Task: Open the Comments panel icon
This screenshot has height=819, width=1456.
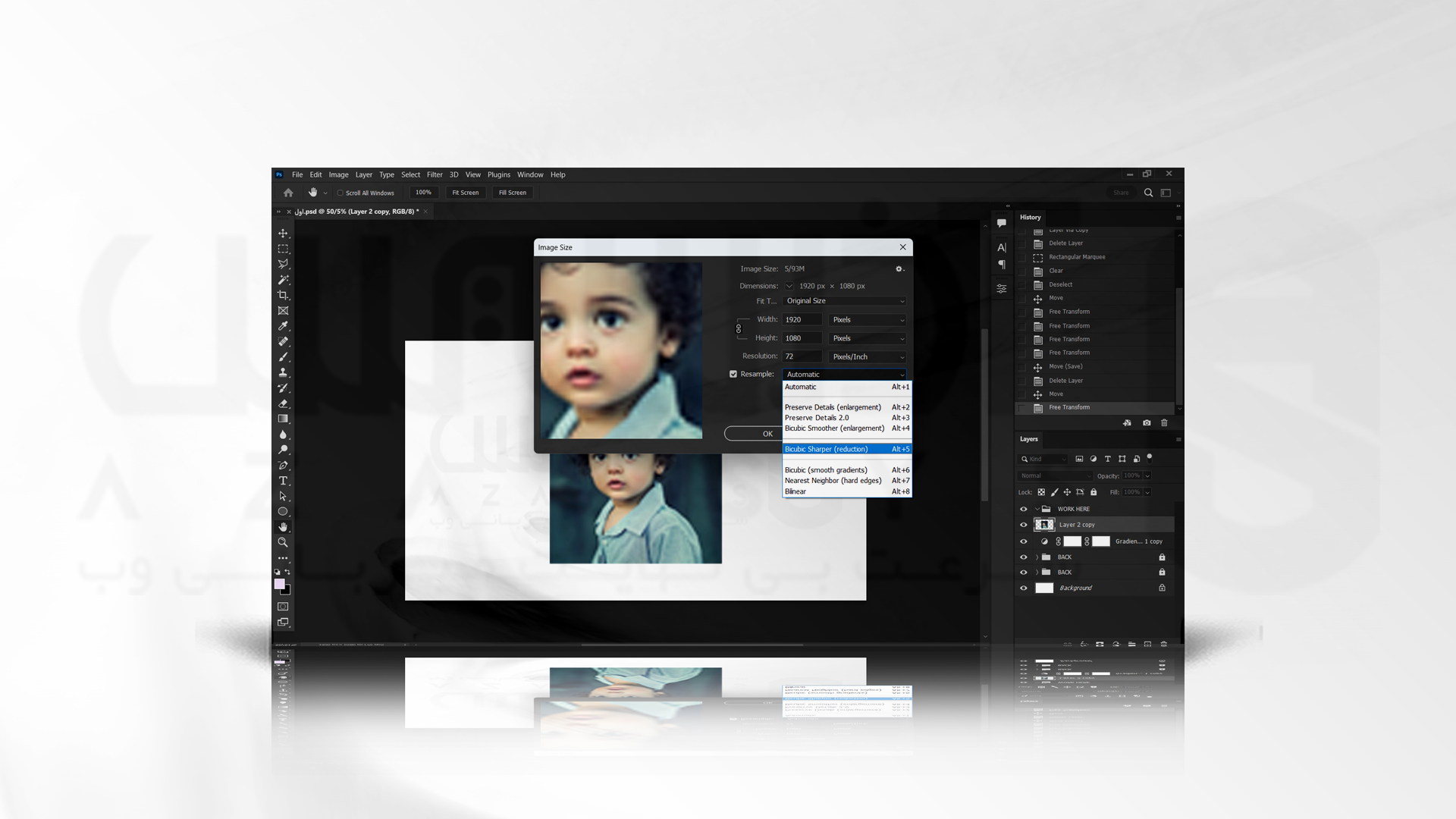Action: 1002,223
